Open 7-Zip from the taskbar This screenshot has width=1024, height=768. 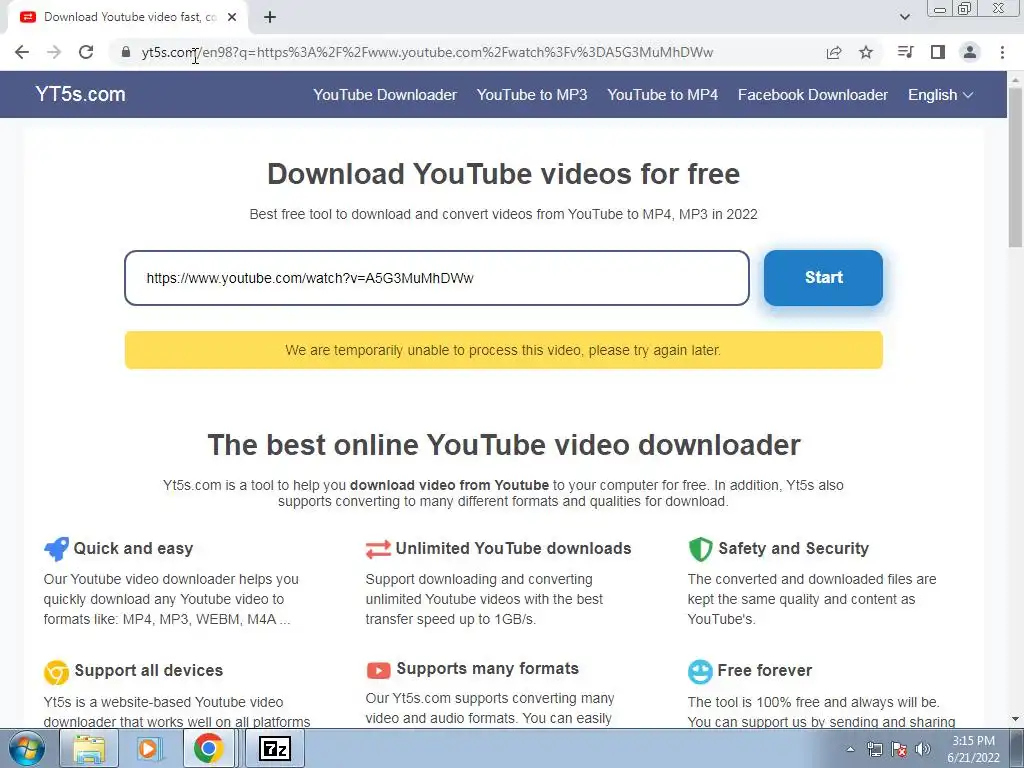coord(274,748)
